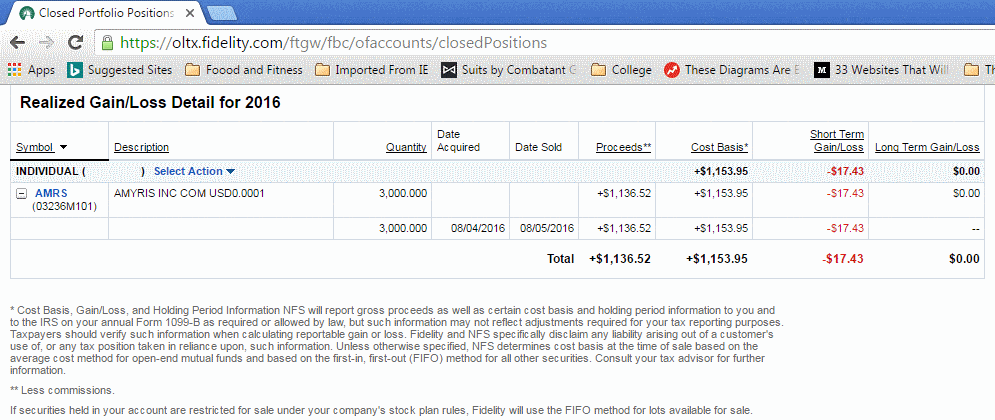Click the green secure padlock icon
Image resolution: width=995 pixels, height=420 pixels.
click(107, 43)
